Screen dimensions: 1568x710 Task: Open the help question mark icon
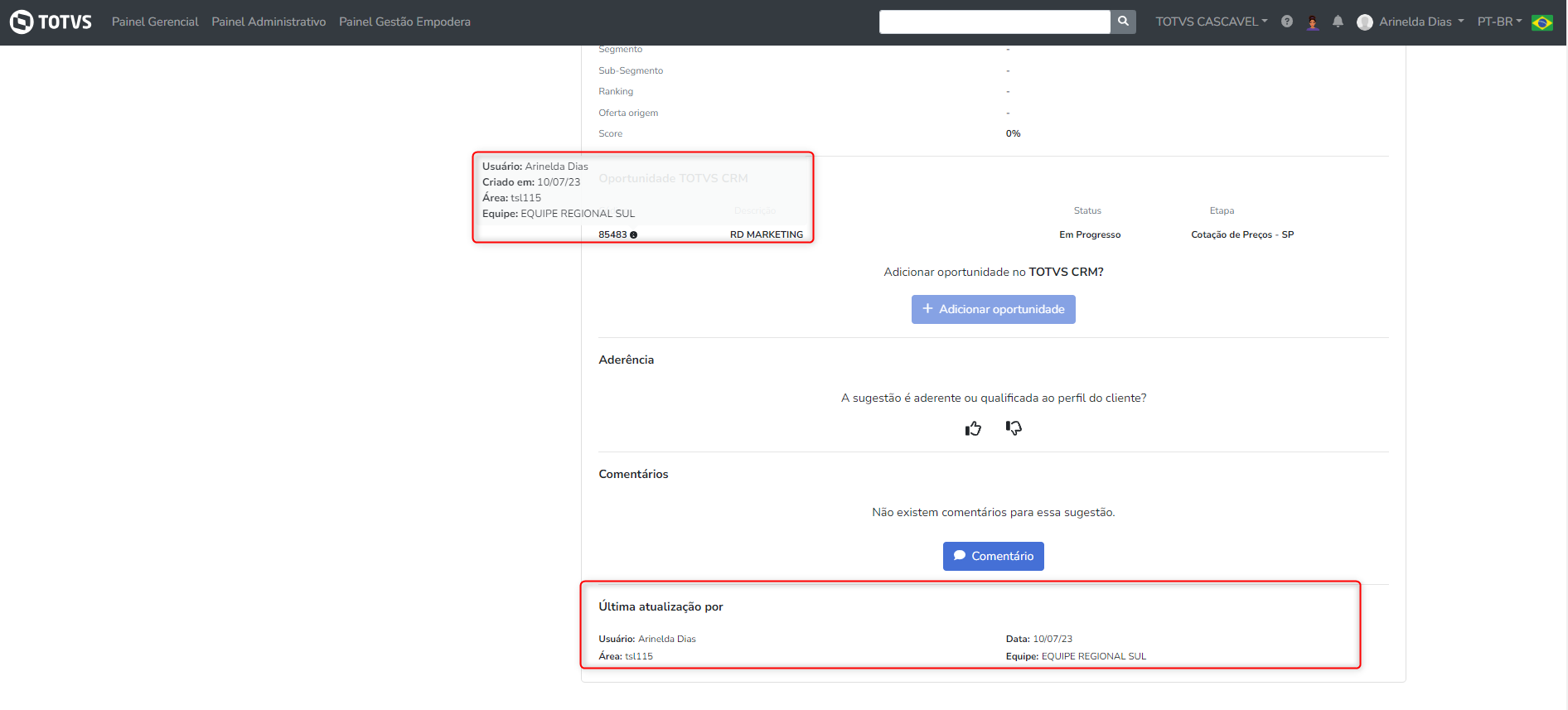click(x=1286, y=22)
